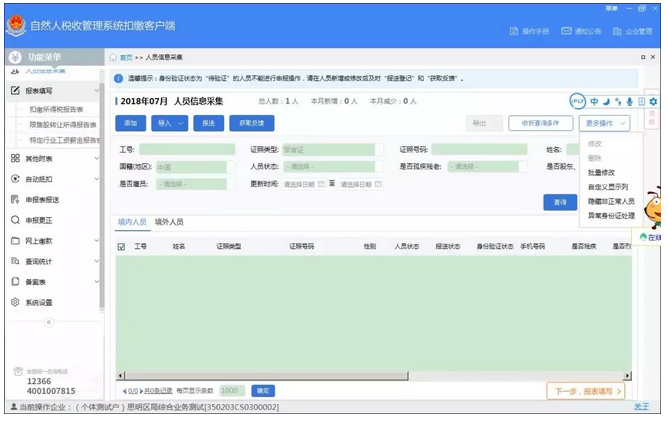Click the 确定 button beside page size
The width and height of the screenshot is (668, 421).
click(263, 391)
